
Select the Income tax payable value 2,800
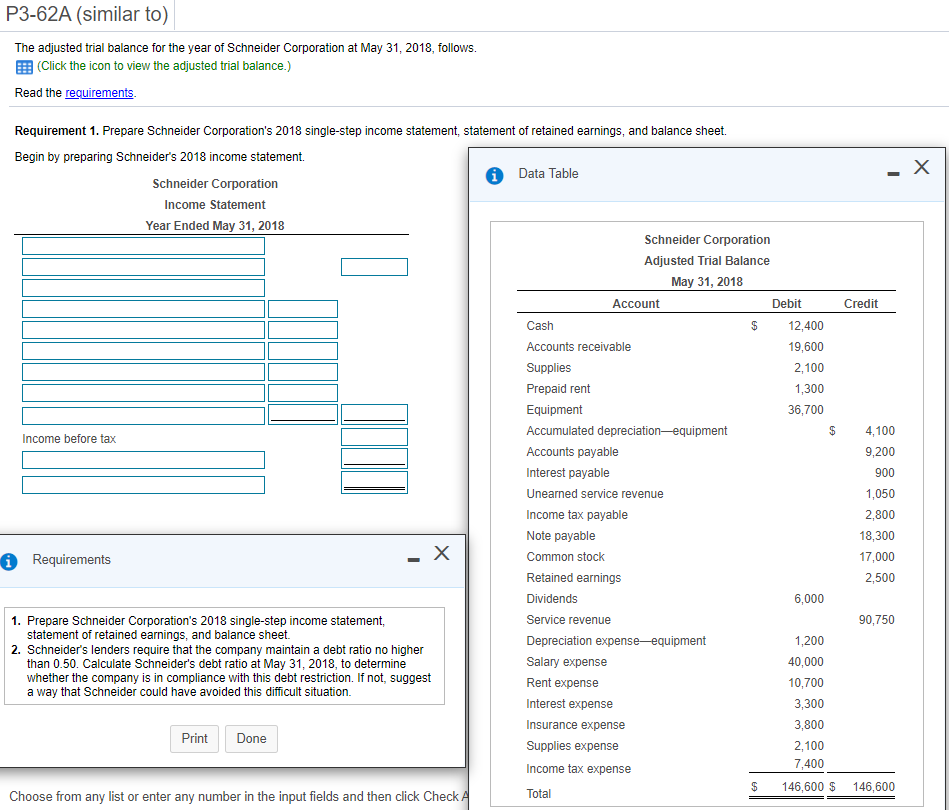click(x=880, y=515)
